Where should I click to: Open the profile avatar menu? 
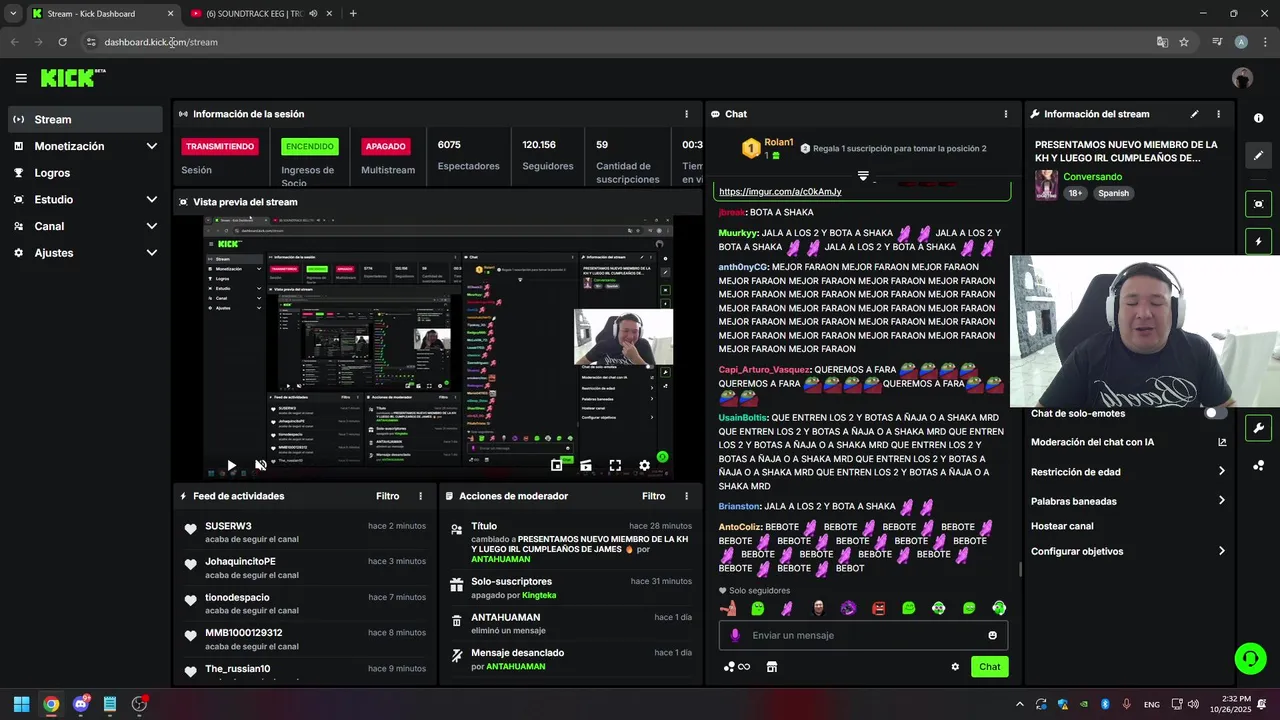pyautogui.click(x=1242, y=78)
